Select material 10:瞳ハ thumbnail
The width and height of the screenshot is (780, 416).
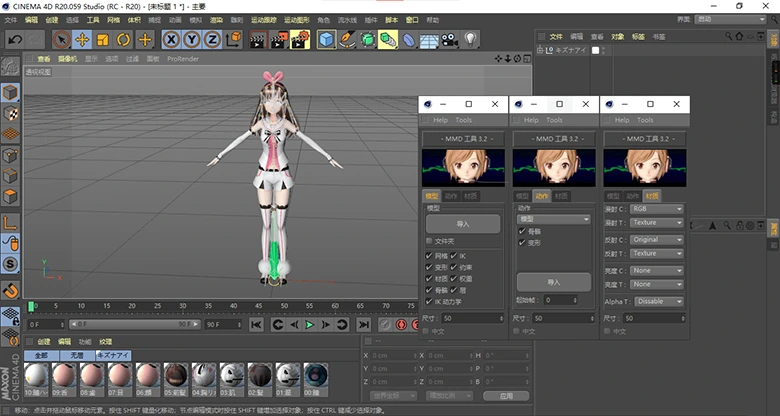click(x=36, y=378)
